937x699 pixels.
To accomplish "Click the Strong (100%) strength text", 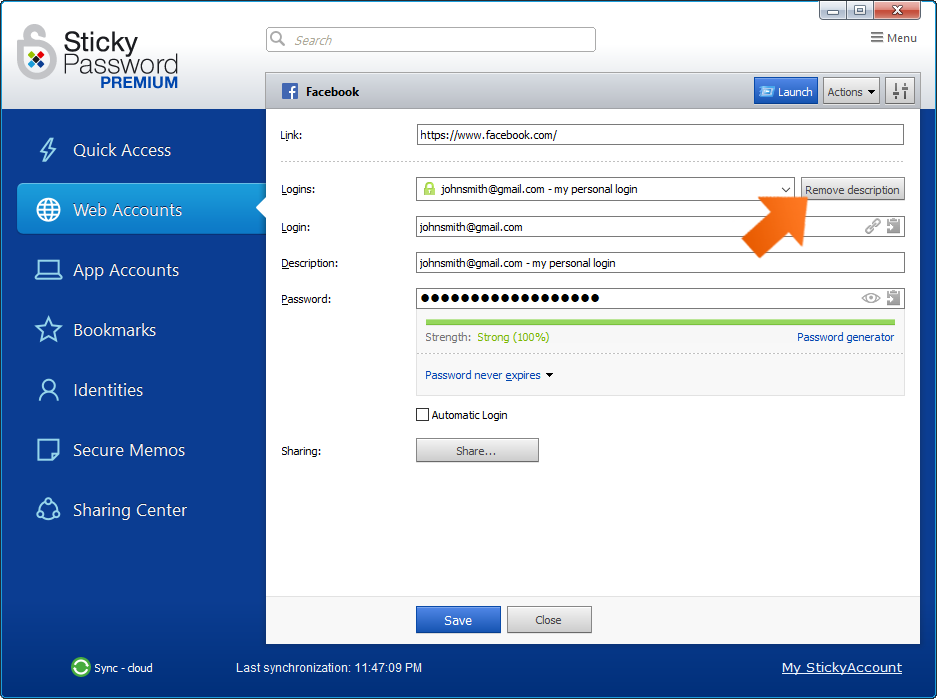I will 513,337.
